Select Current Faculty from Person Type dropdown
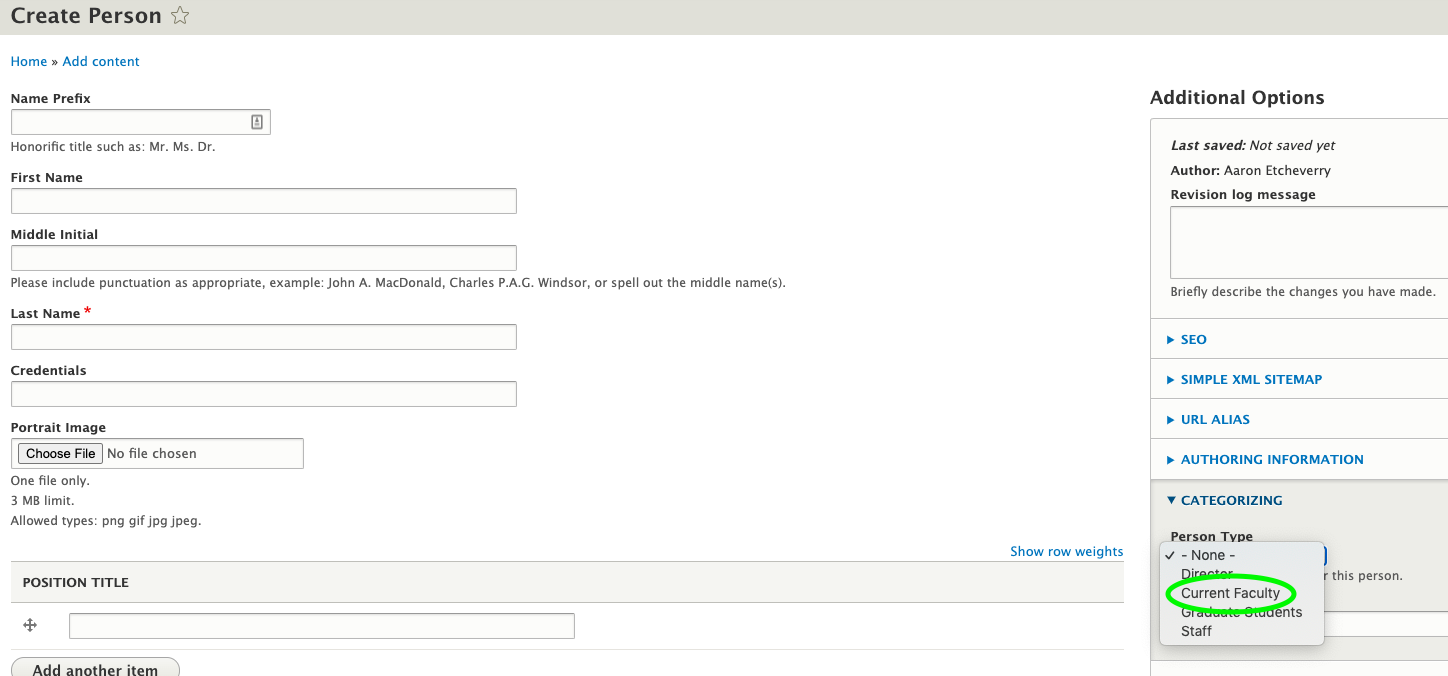 pyautogui.click(x=1230, y=592)
